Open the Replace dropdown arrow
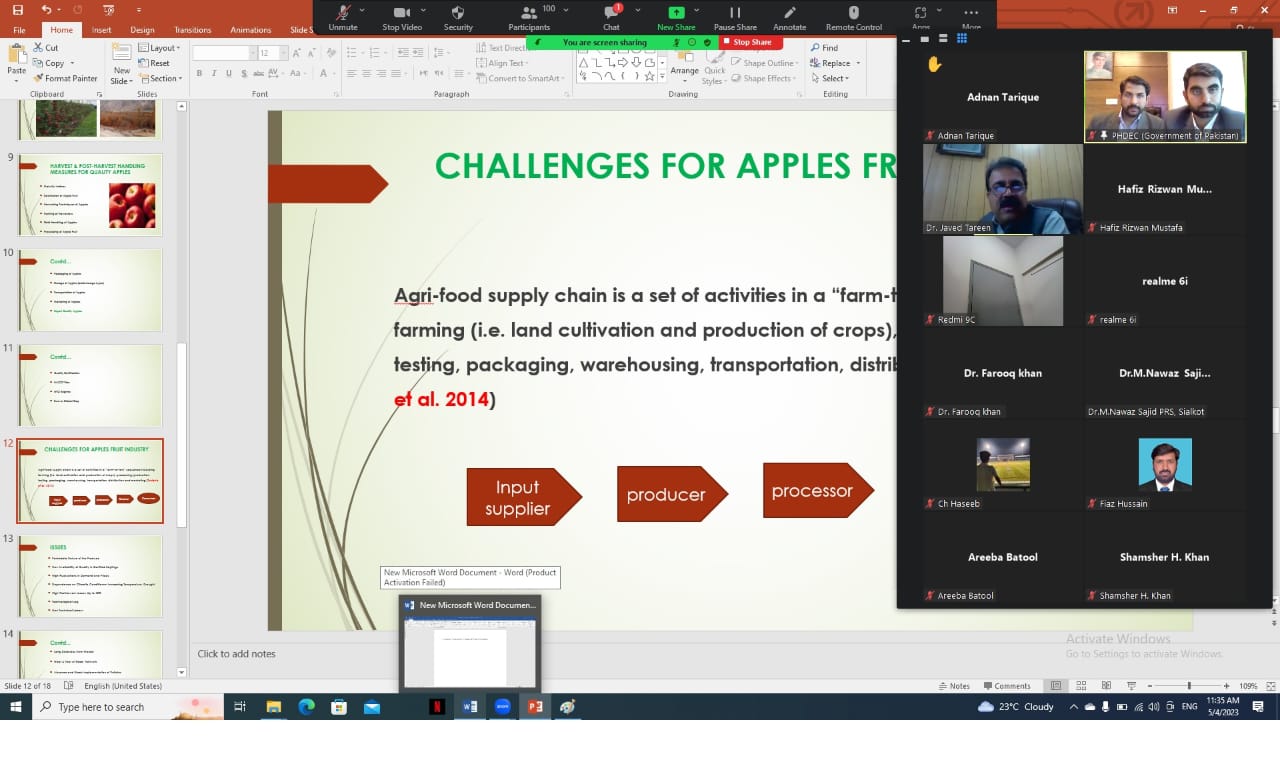 click(x=858, y=63)
